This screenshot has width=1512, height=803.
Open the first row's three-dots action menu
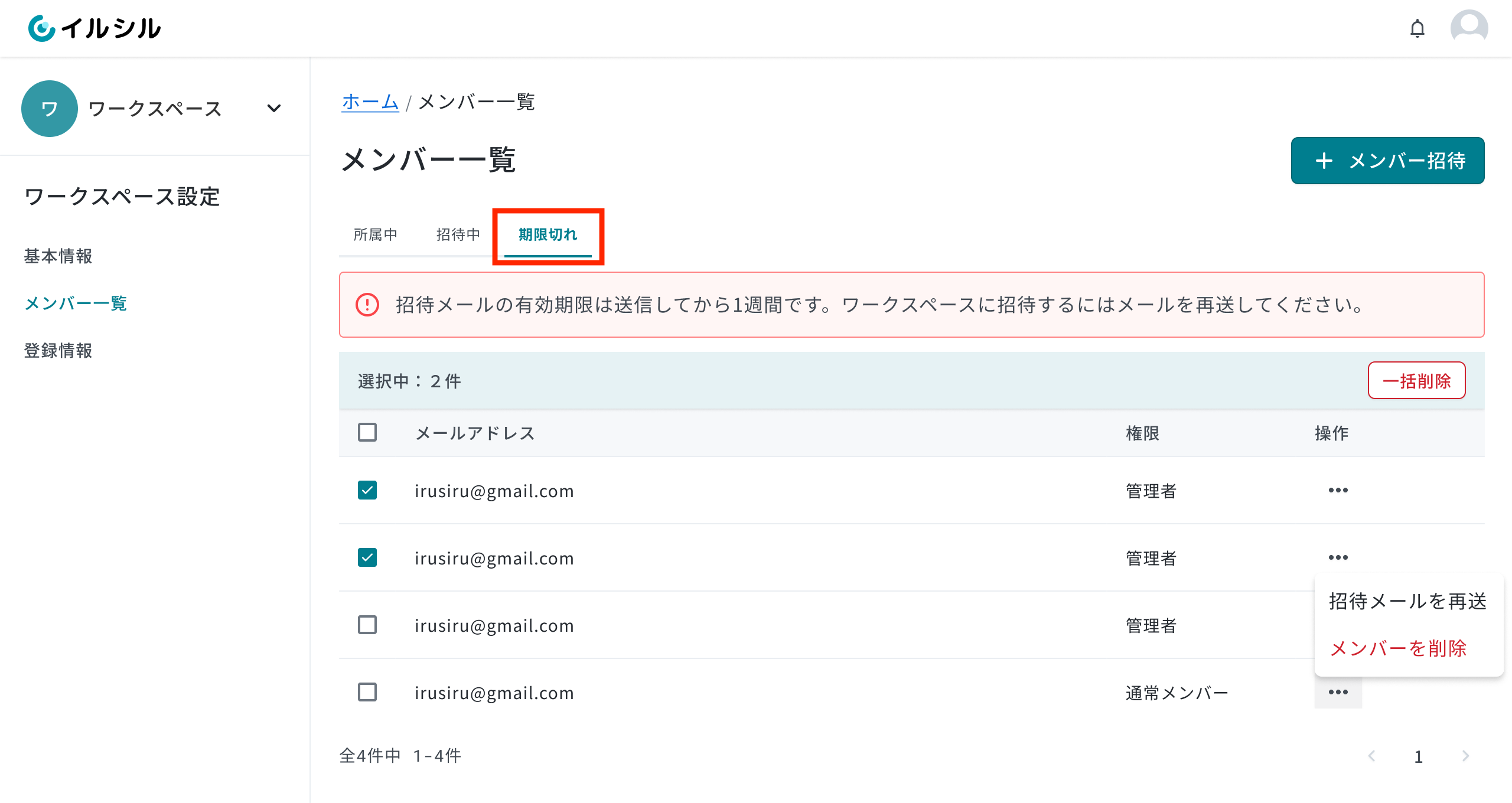pyautogui.click(x=1338, y=490)
